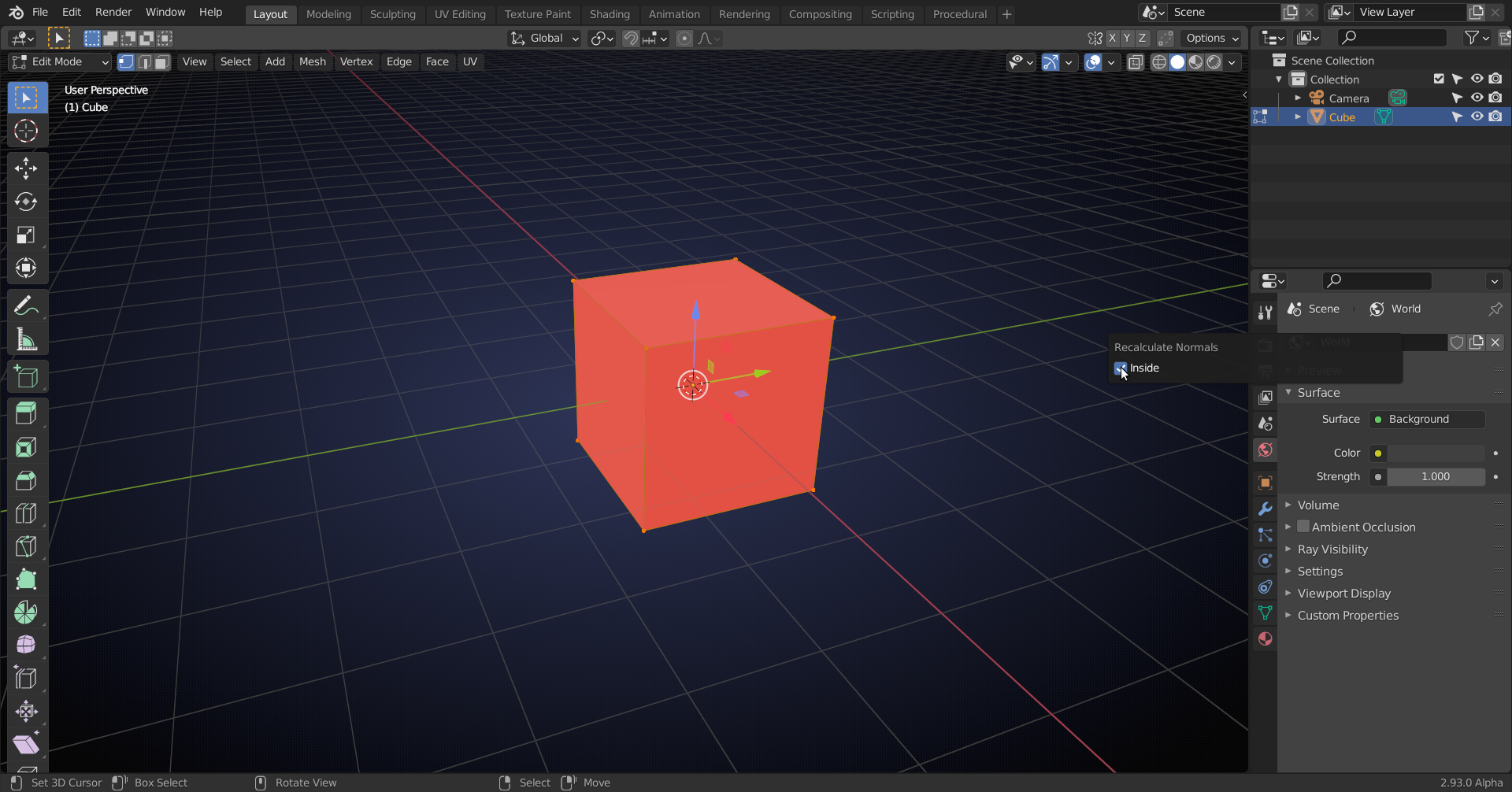Image resolution: width=1512 pixels, height=792 pixels.
Task: Open the Global transform orientation dropdown
Action: (543, 38)
